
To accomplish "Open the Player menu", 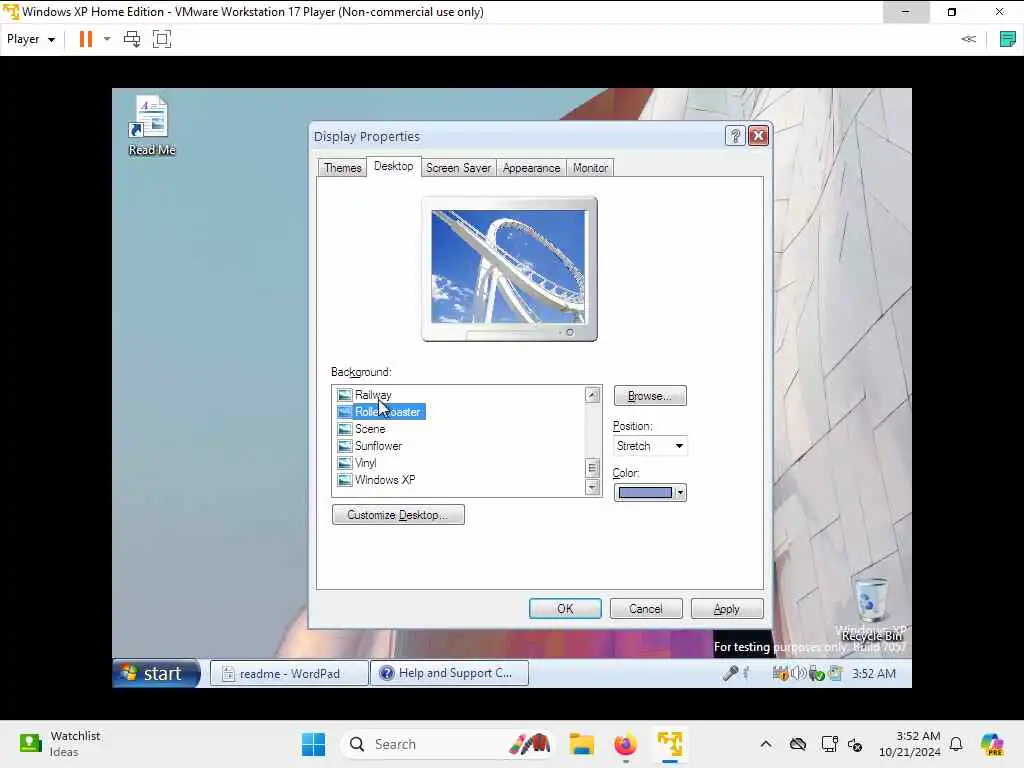I will pyautogui.click(x=30, y=39).
